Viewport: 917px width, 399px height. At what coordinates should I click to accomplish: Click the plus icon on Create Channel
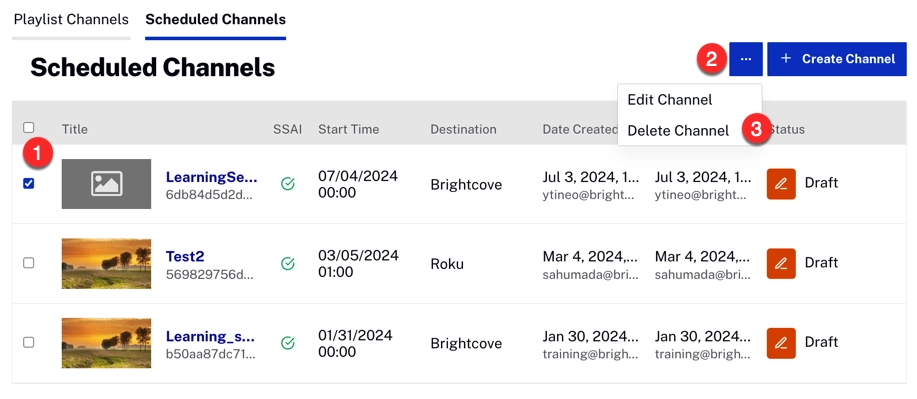(786, 59)
